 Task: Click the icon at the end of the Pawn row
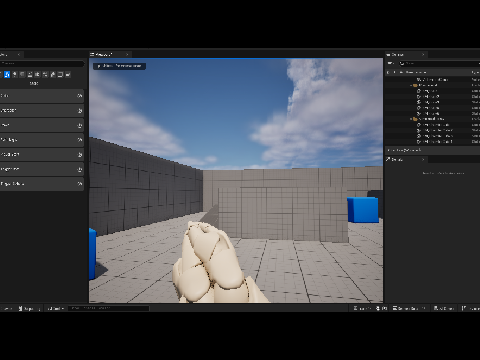tap(80, 125)
